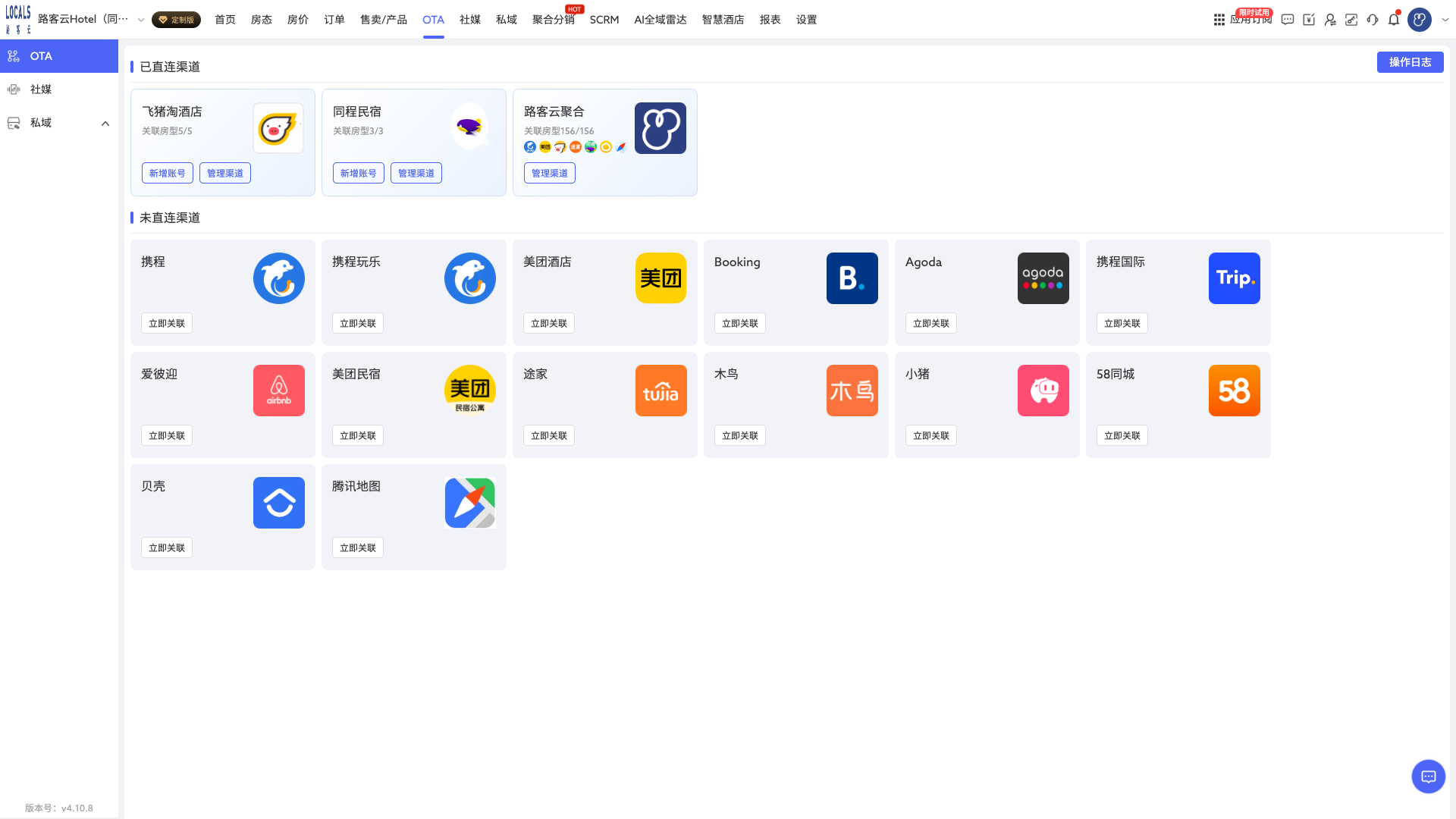Click the user avatar in top right
The height and width of the screenshot is (819, 1456).
click(1420, 20)
